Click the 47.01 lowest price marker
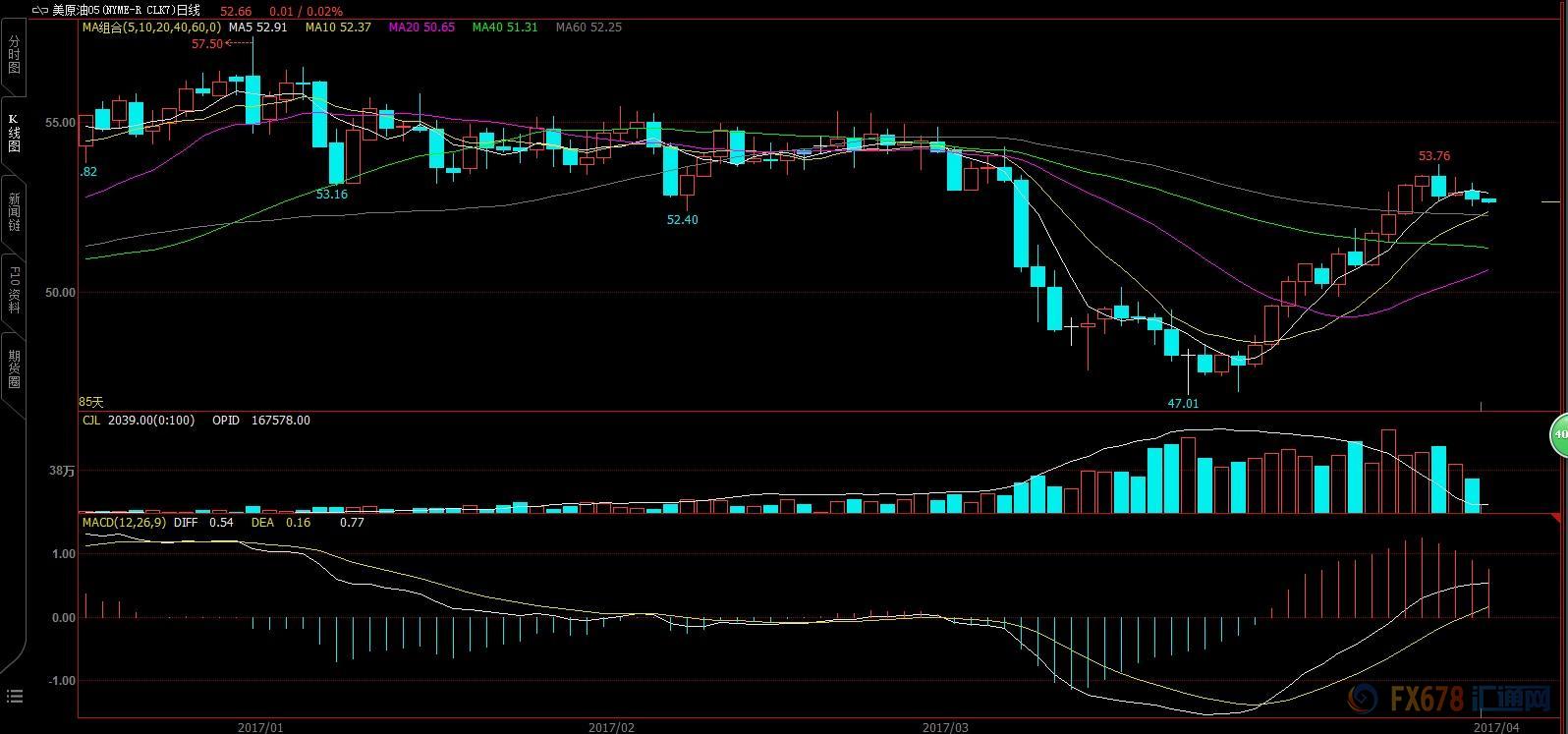The image size is (1568, 734). [x=1183, y=404]
